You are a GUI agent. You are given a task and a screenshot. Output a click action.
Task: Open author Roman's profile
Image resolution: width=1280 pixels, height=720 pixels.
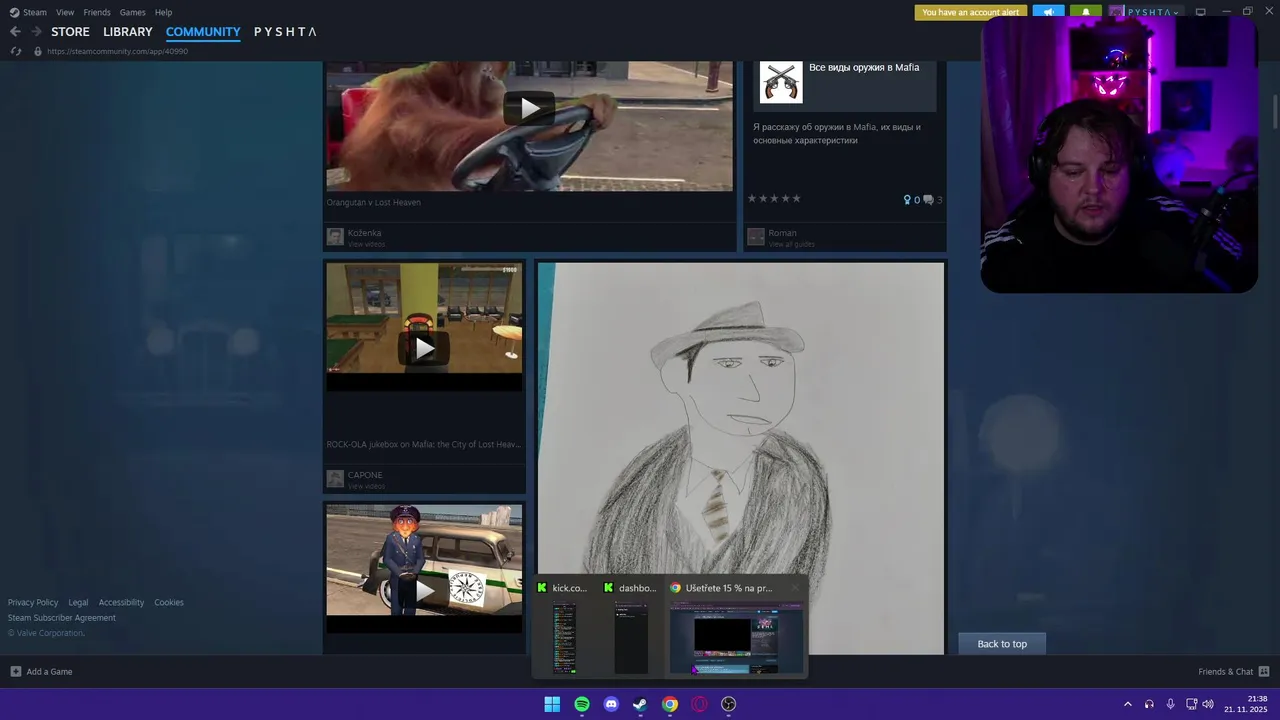click(782, 233)
